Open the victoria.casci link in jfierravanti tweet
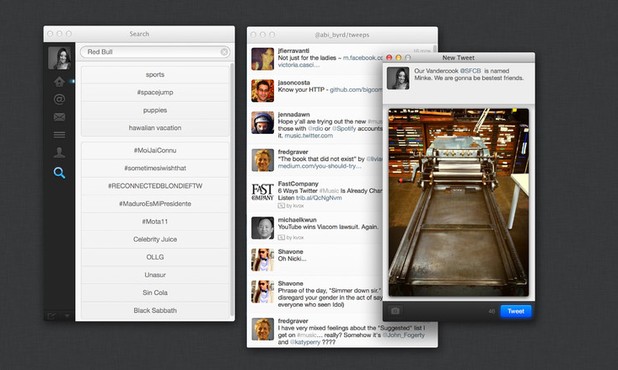618x370 pixels. (x=298, y=65)
